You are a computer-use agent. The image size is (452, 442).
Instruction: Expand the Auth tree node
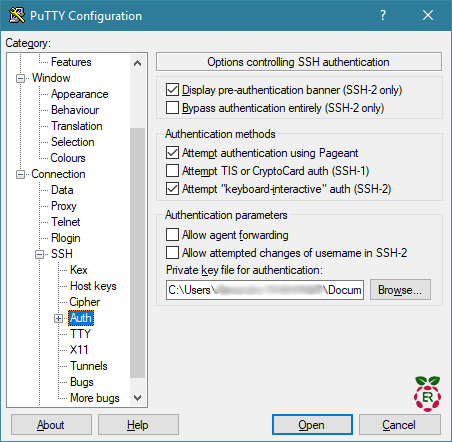pos(58,318)
